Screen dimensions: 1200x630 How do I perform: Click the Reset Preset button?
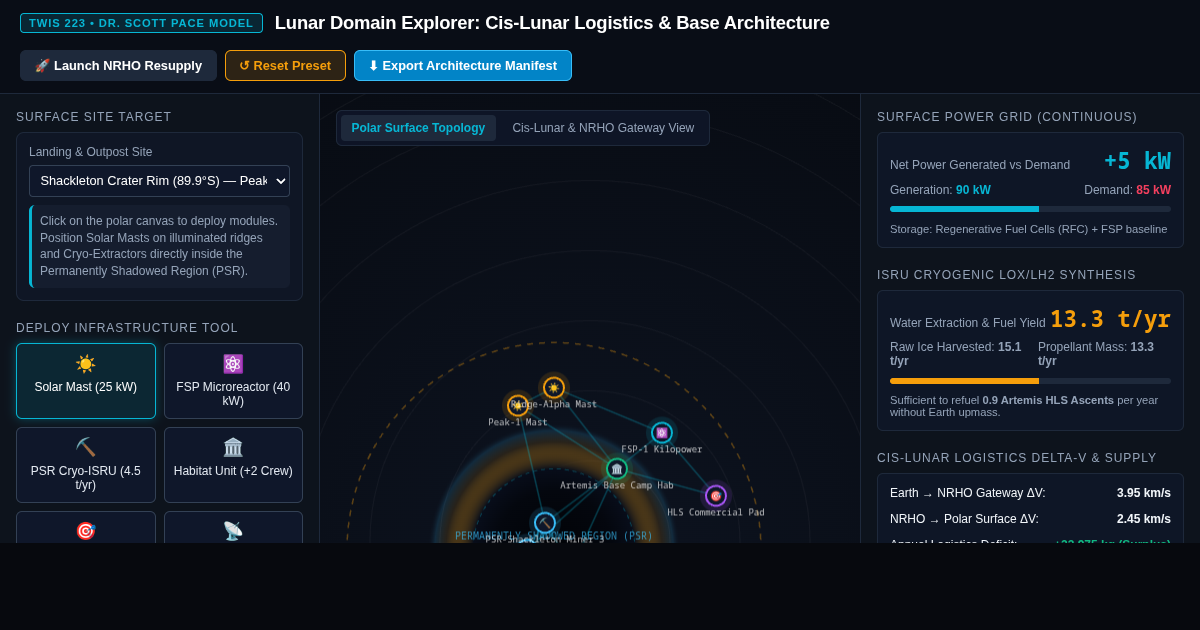(x=285, y=65)
